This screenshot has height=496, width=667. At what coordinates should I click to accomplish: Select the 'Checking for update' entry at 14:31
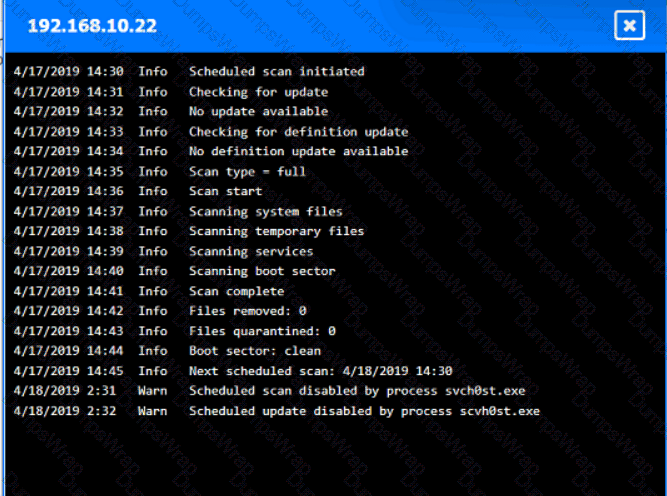pos(258,91)
